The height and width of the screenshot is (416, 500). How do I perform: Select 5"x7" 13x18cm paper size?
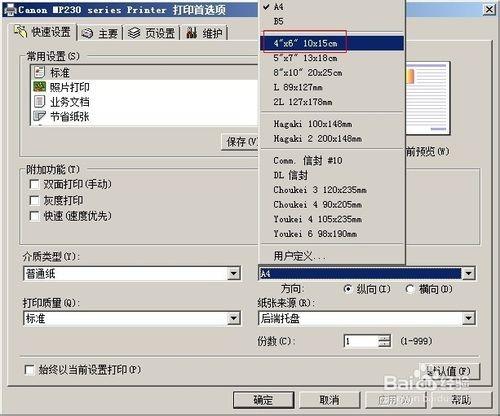point(332,58)
